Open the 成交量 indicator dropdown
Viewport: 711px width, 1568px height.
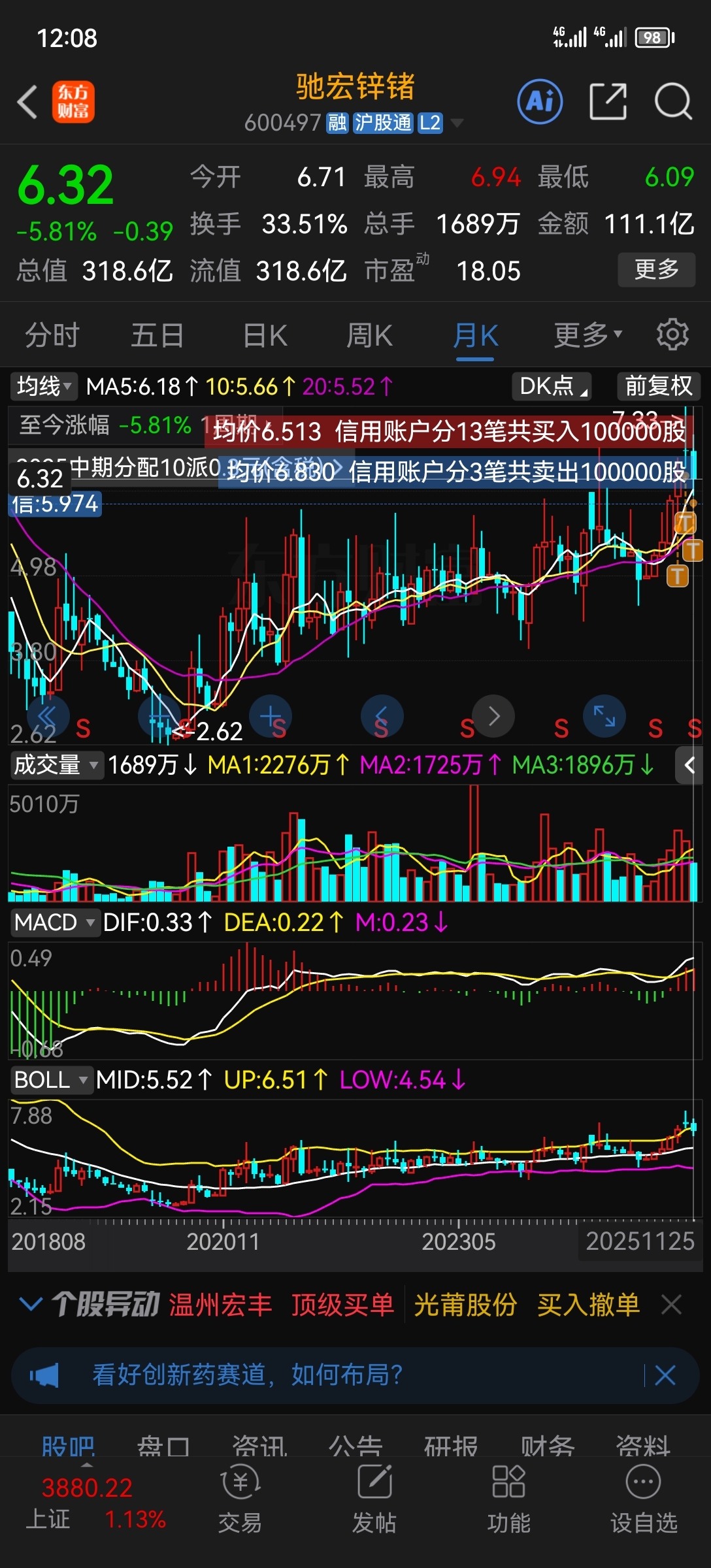(57, 765)
